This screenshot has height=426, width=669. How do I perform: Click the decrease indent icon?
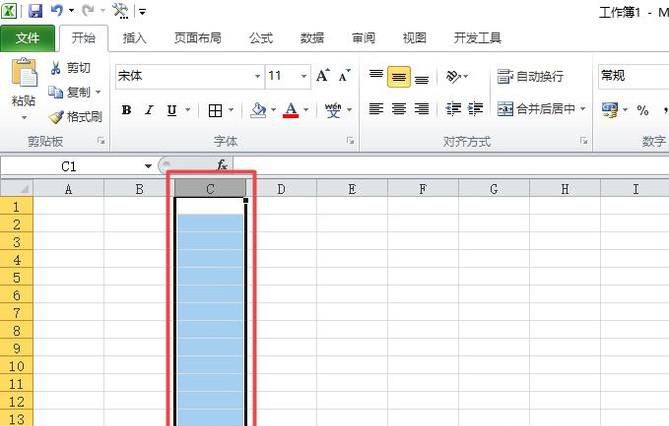[x=453, y=109]
